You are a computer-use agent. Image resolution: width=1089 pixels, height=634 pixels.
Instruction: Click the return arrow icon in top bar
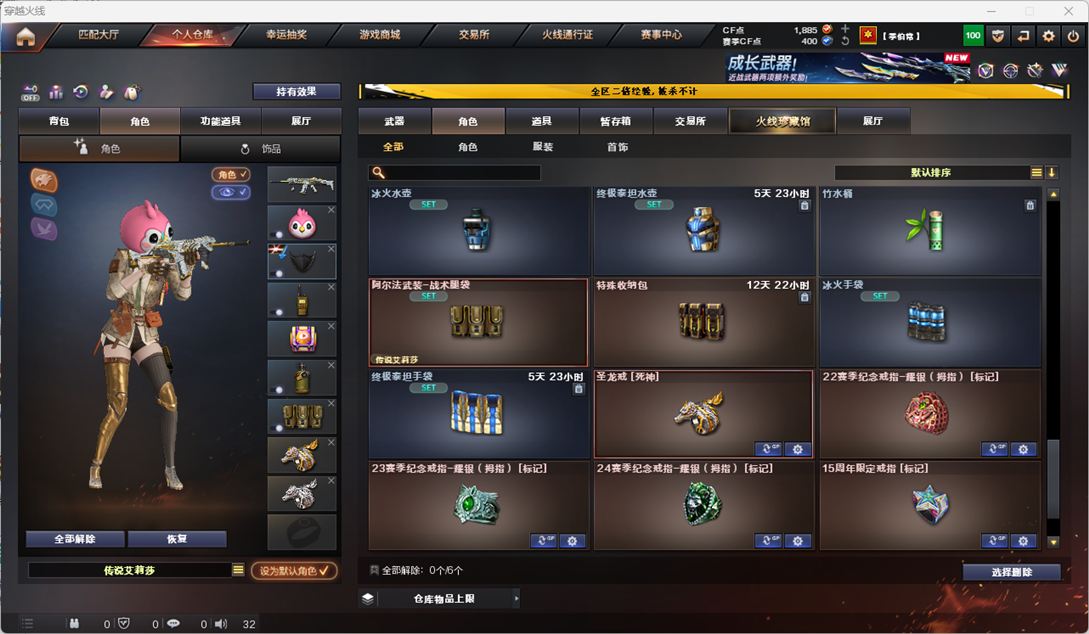click(1023, 35)
